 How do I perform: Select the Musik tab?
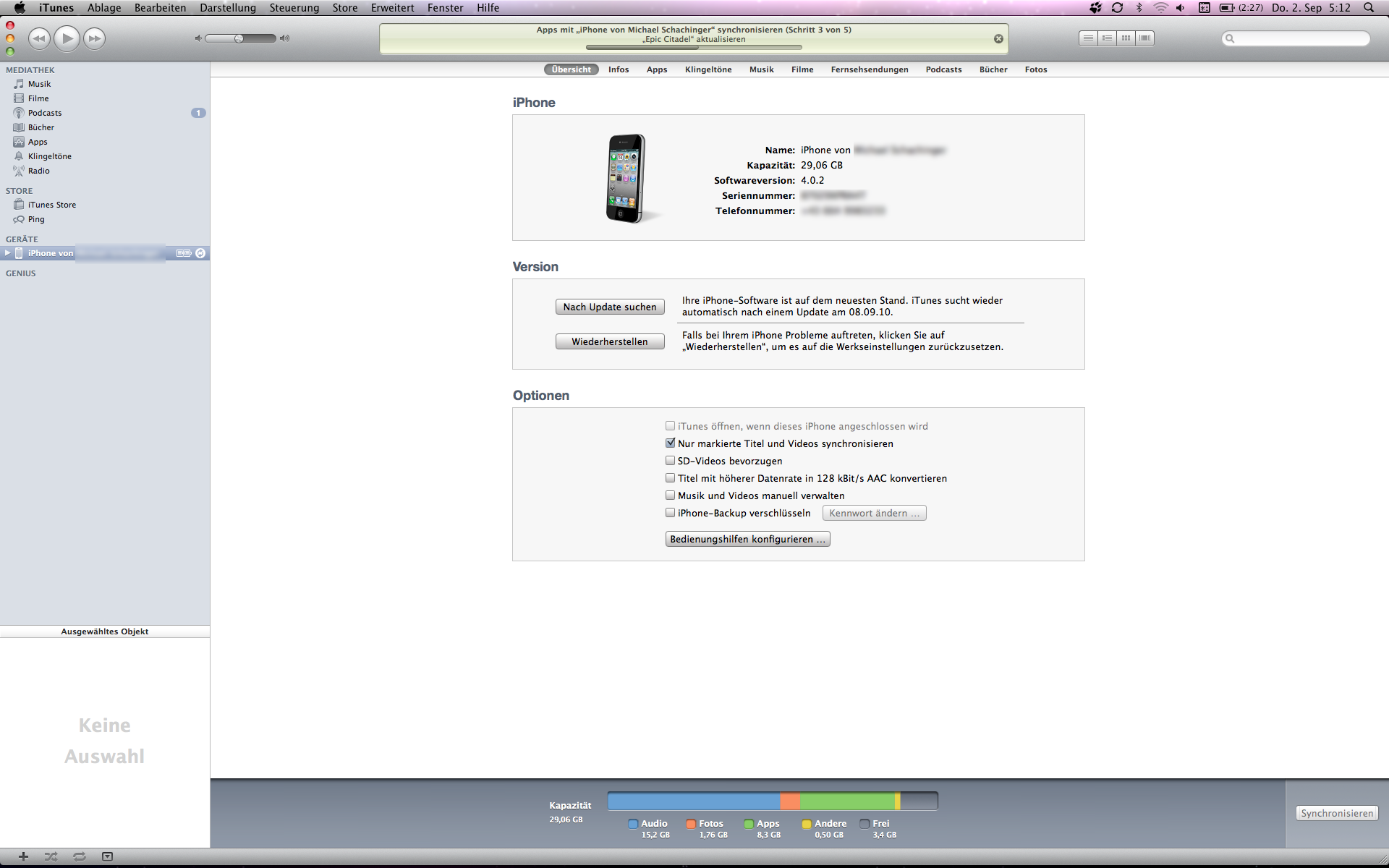762,69
